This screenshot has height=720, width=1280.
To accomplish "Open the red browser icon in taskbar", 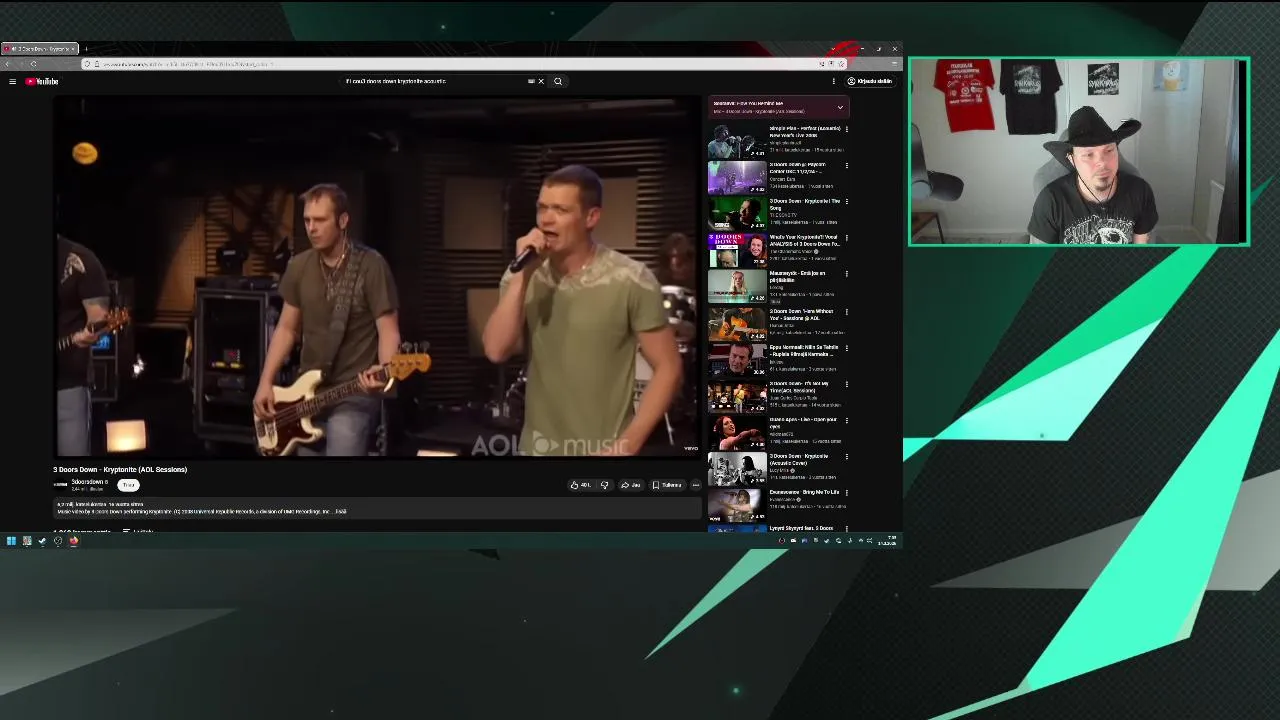I will point(73,541).
